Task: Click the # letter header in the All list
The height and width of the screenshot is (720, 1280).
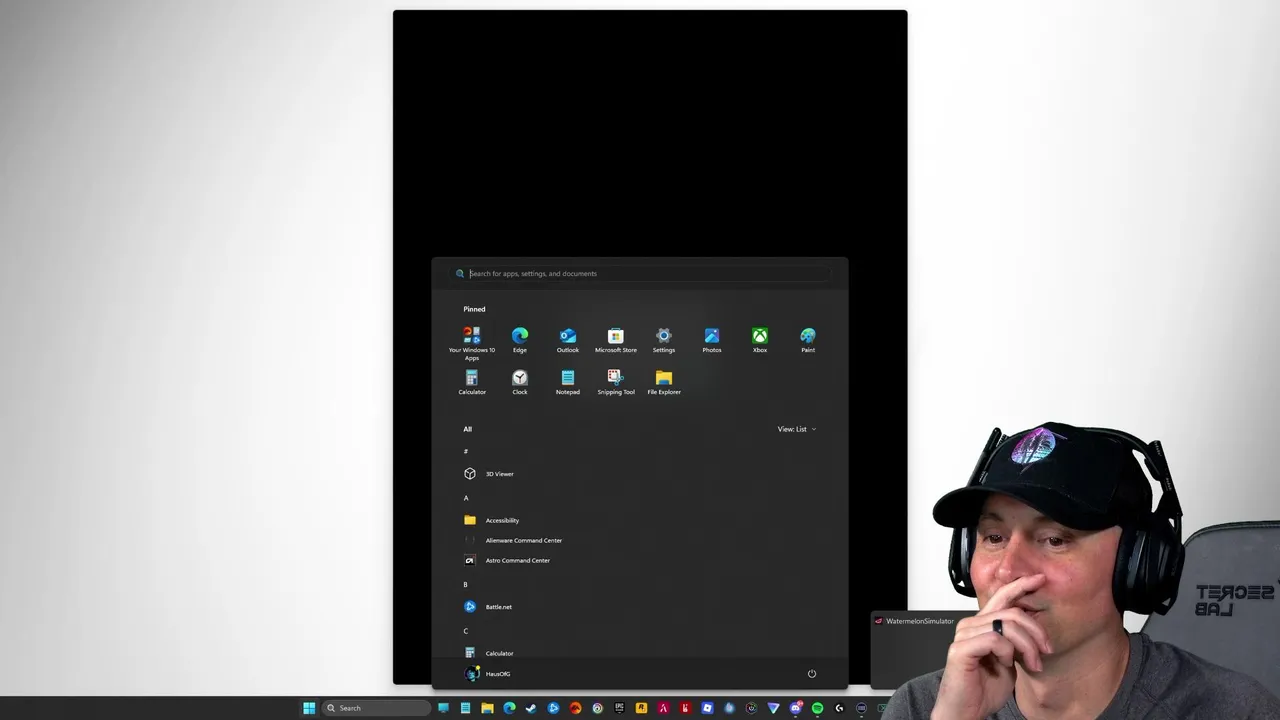Action: pos(466,452)
